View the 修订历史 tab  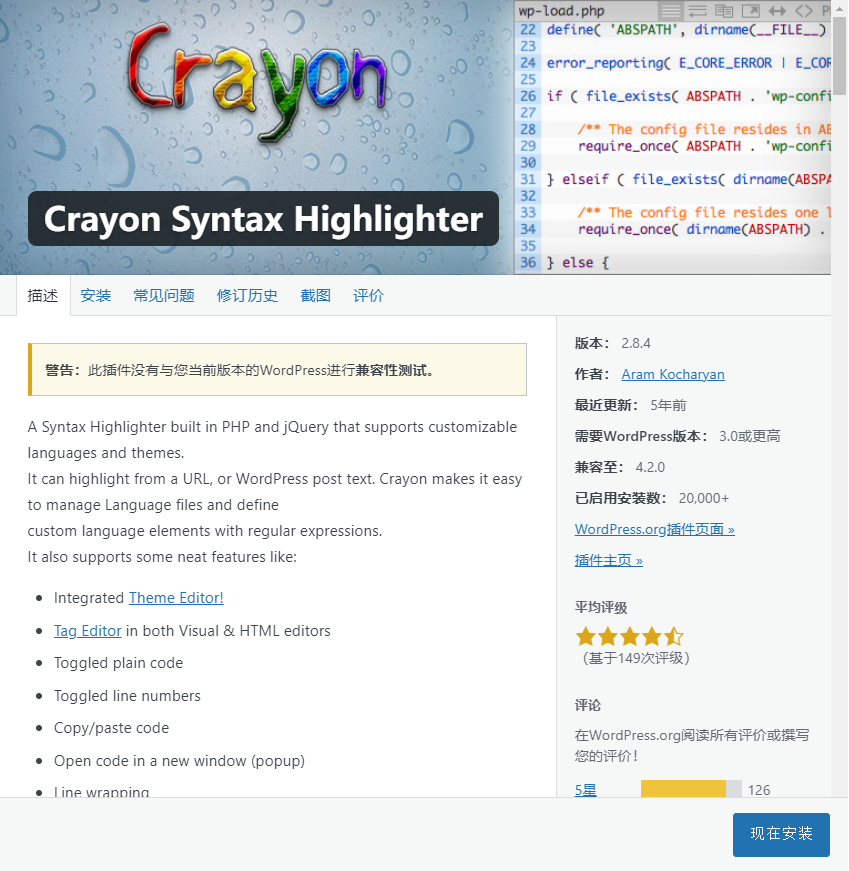pos(247,296)
